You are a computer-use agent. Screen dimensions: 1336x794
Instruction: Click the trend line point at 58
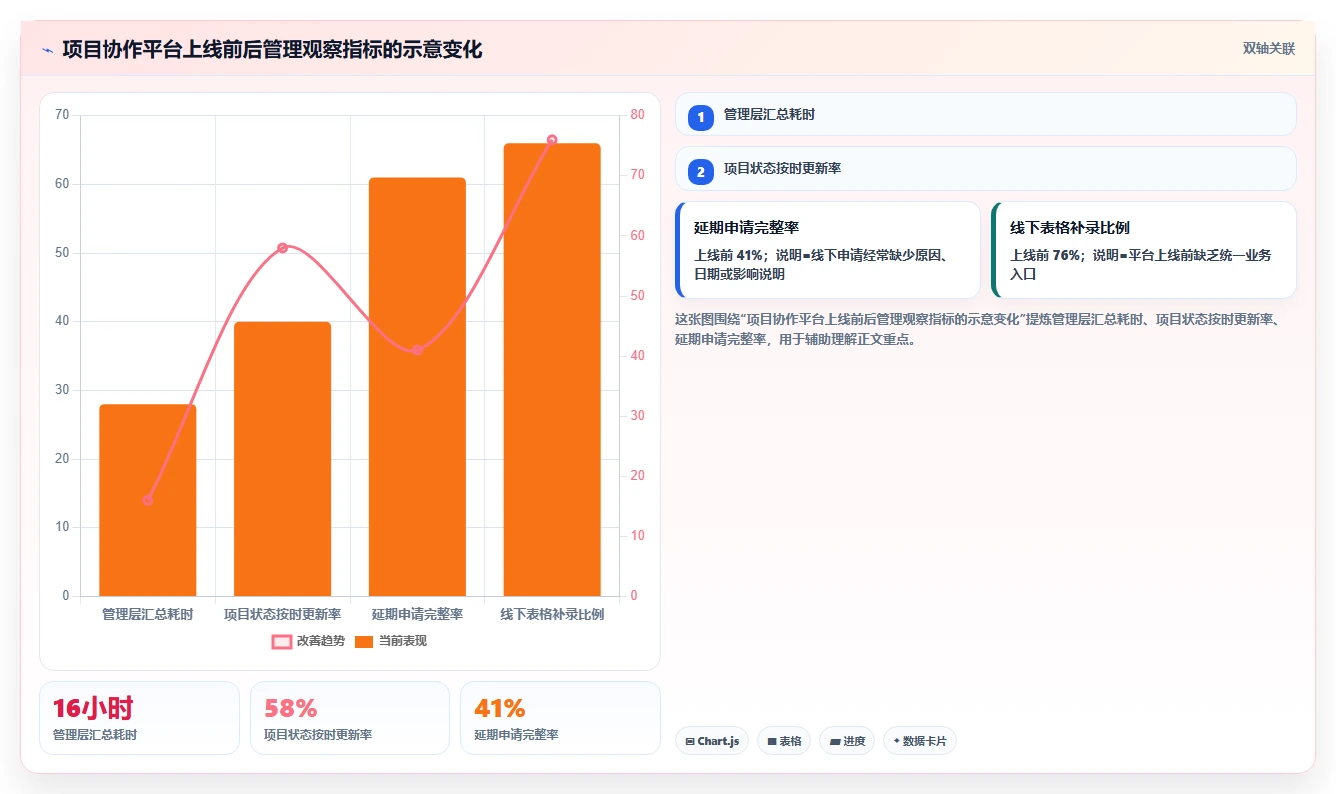(x=282, y=248)
